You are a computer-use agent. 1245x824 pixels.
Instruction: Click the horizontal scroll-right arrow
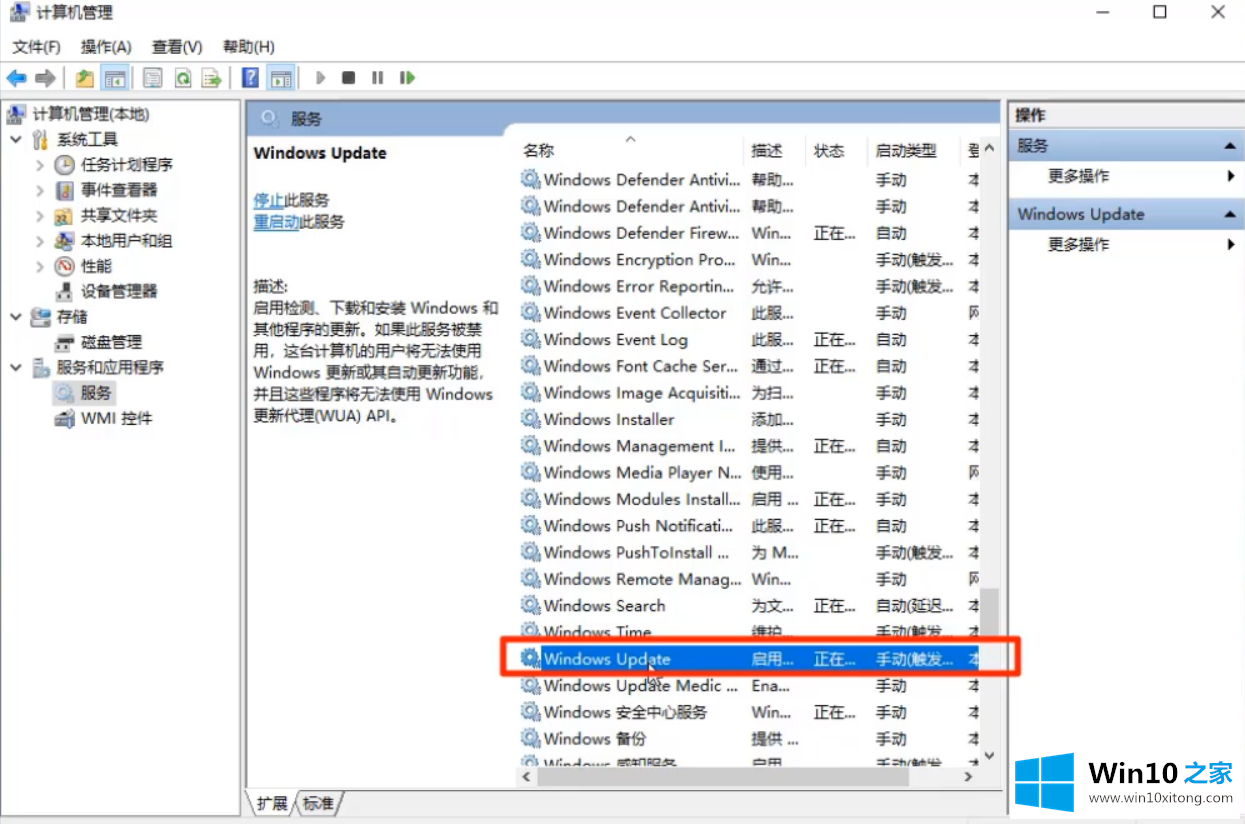tap(968, 776)
